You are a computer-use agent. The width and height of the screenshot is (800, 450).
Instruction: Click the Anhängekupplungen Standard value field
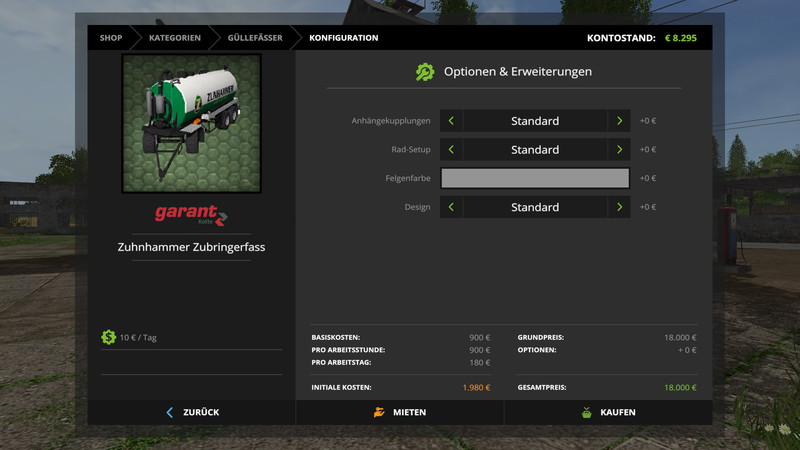tap(535, 121)
